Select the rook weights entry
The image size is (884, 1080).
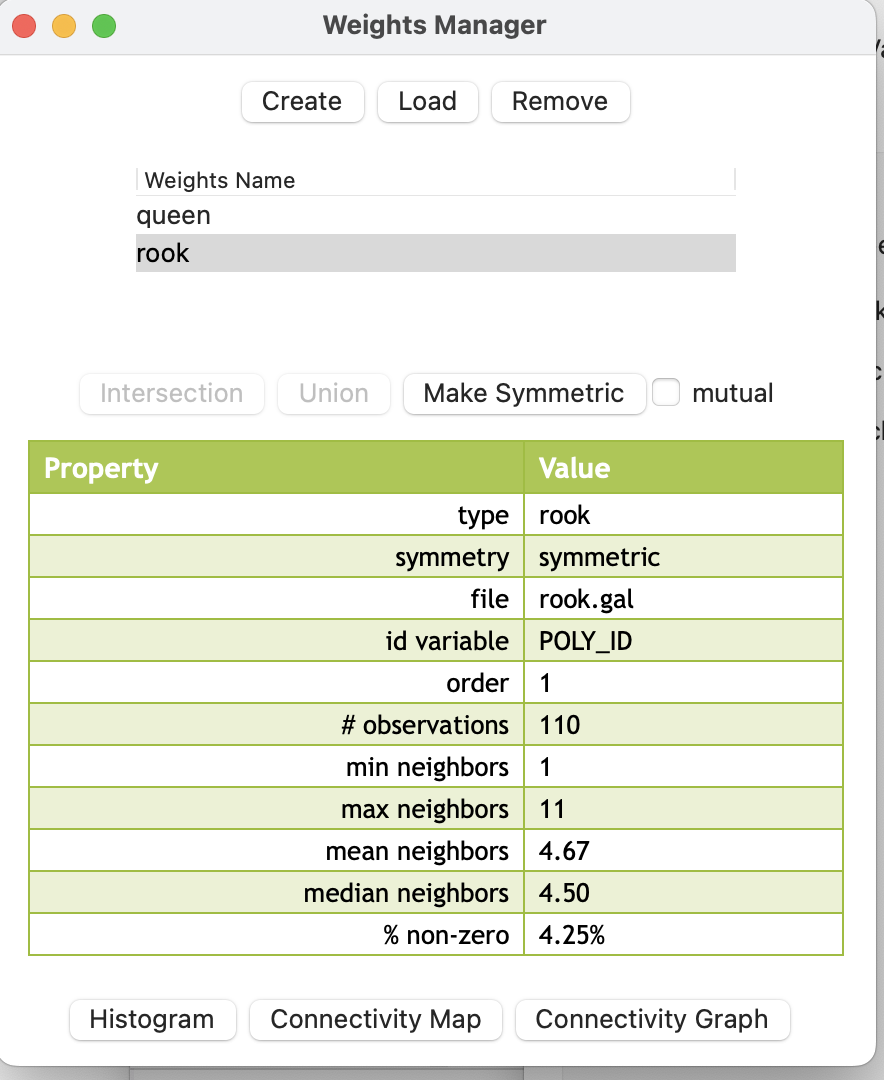[435, 253]
